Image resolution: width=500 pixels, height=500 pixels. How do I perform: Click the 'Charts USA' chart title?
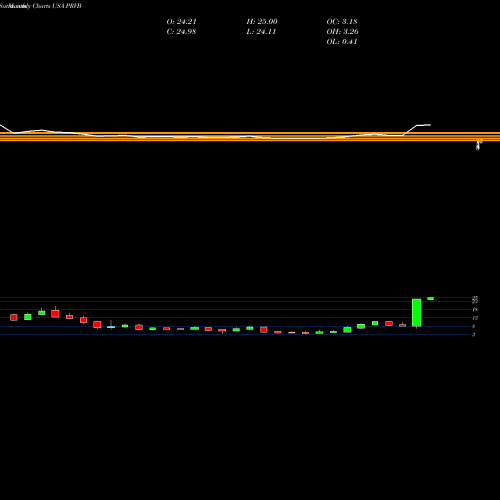(49, 6)
